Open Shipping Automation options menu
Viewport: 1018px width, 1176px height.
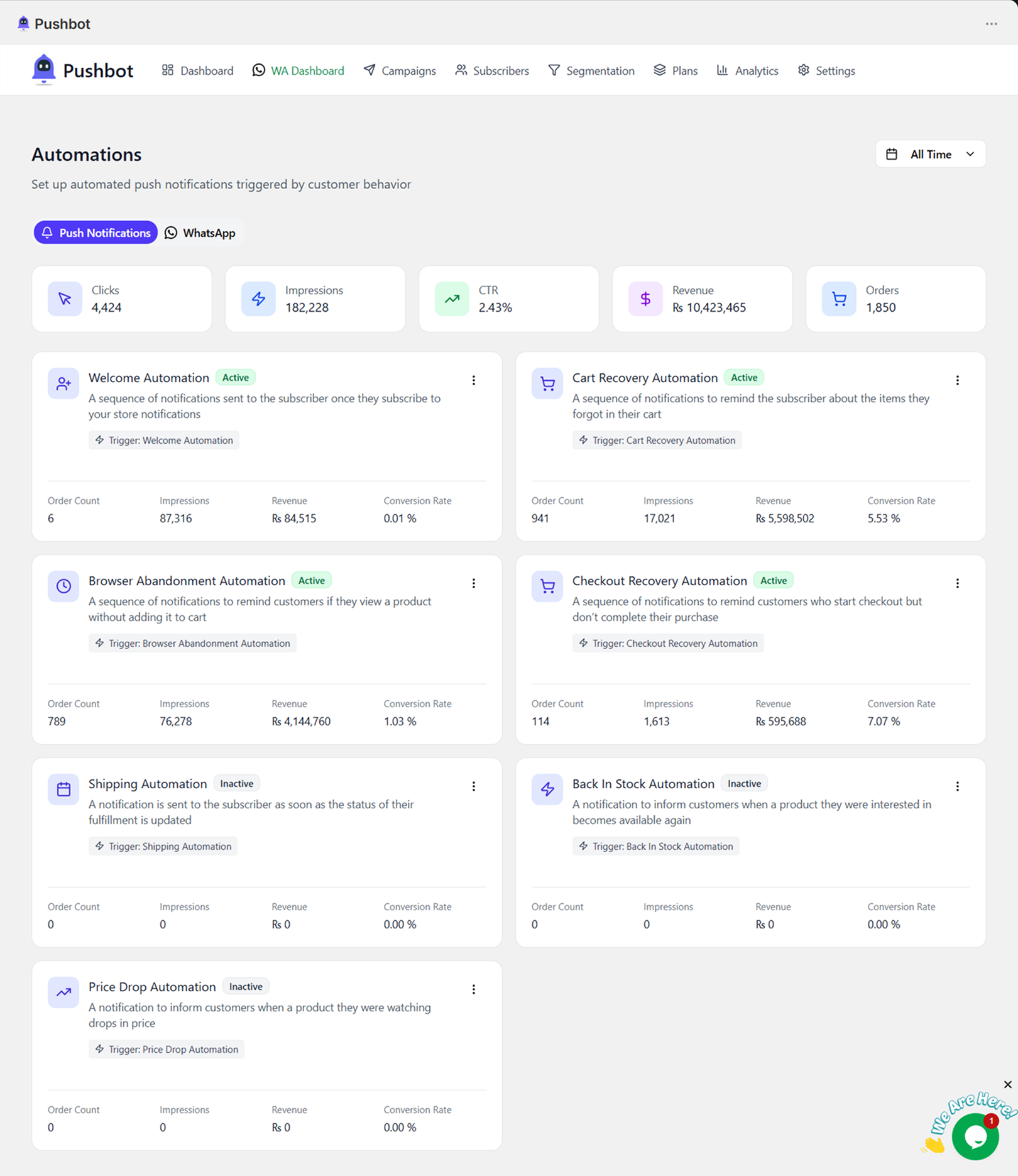(474, 786)
